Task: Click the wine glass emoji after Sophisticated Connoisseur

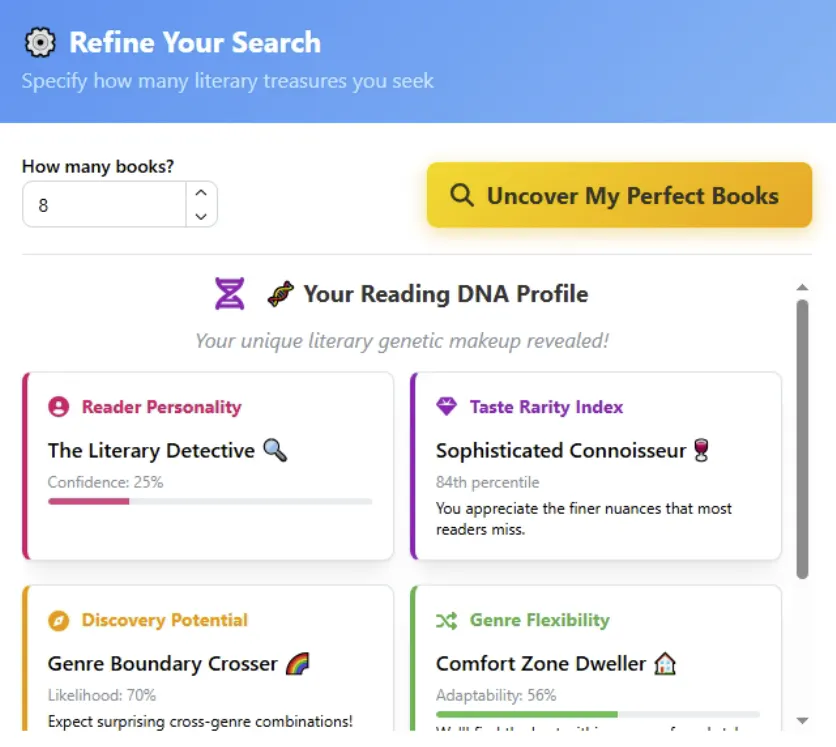Action: (x=702, y=451)
